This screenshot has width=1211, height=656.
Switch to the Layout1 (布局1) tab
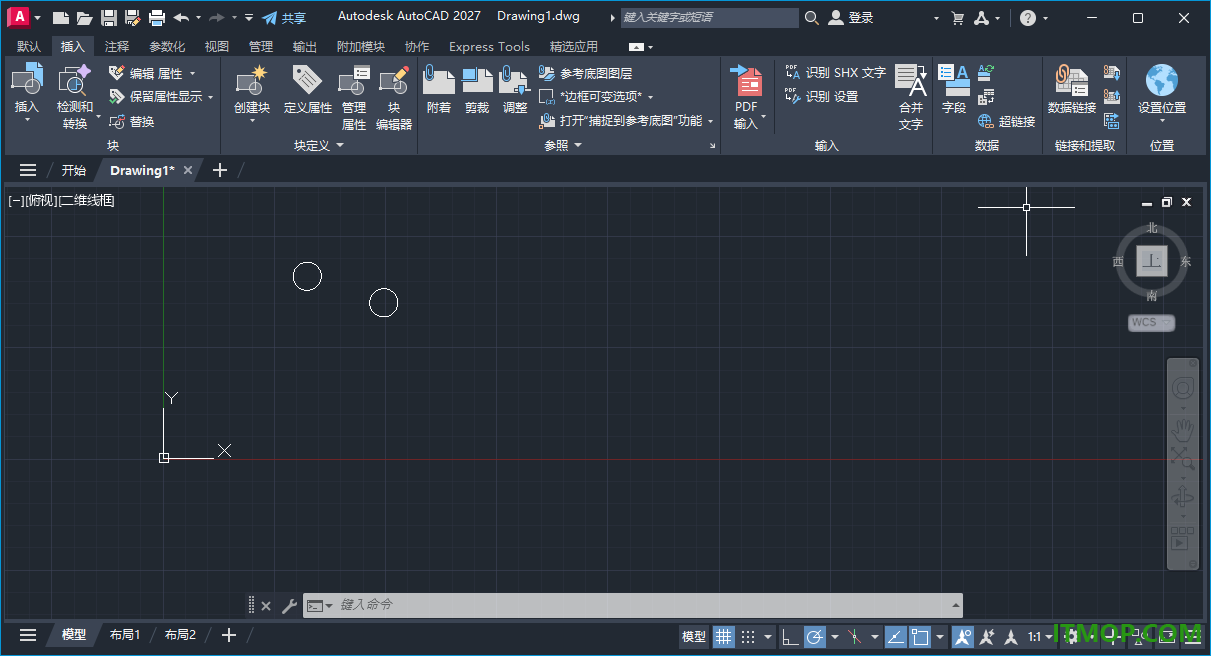coord(124,635)
